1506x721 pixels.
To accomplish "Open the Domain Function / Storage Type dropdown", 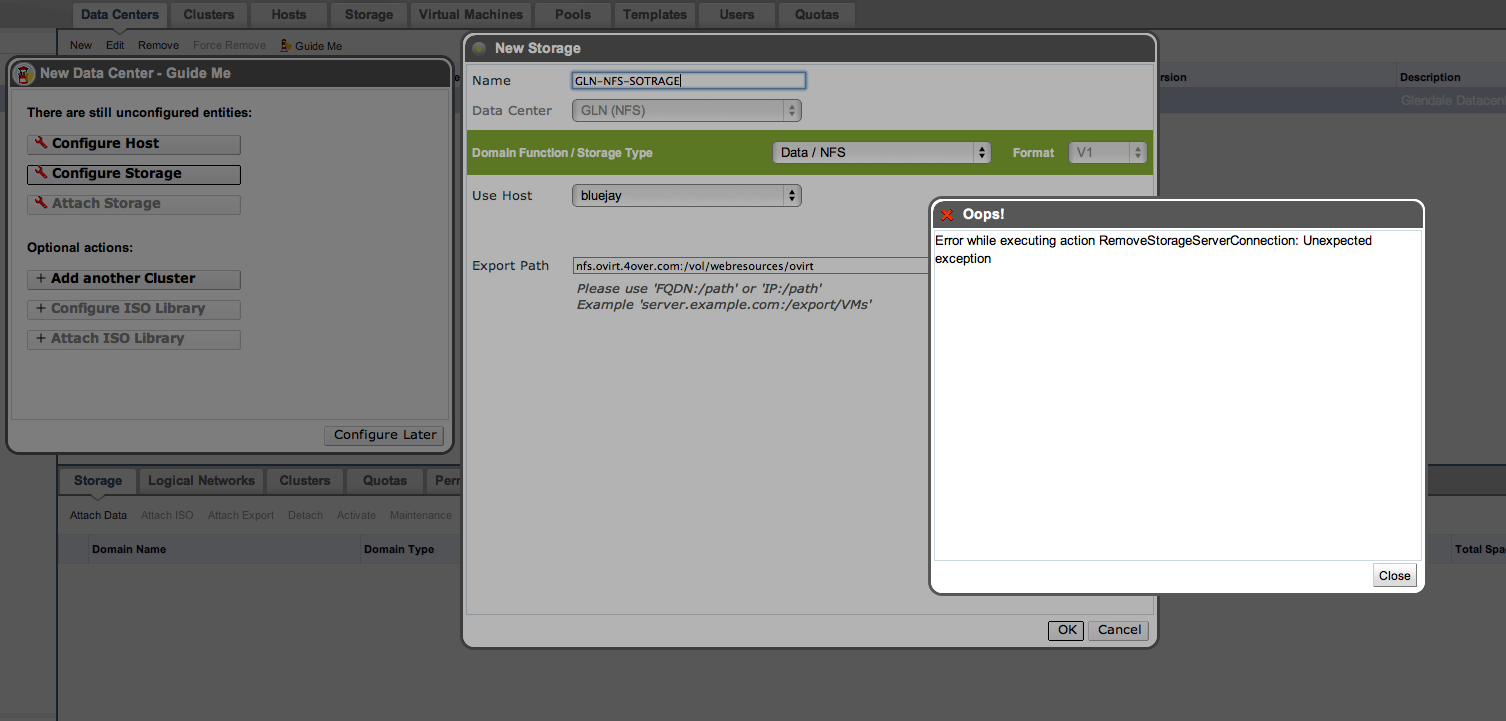I will [881, 153].
